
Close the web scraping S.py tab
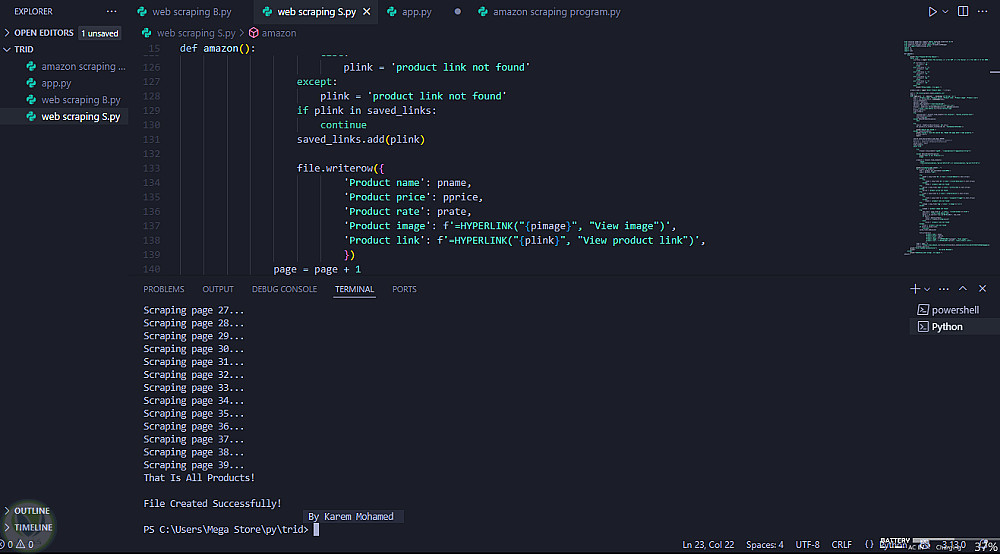click(367, 11)
